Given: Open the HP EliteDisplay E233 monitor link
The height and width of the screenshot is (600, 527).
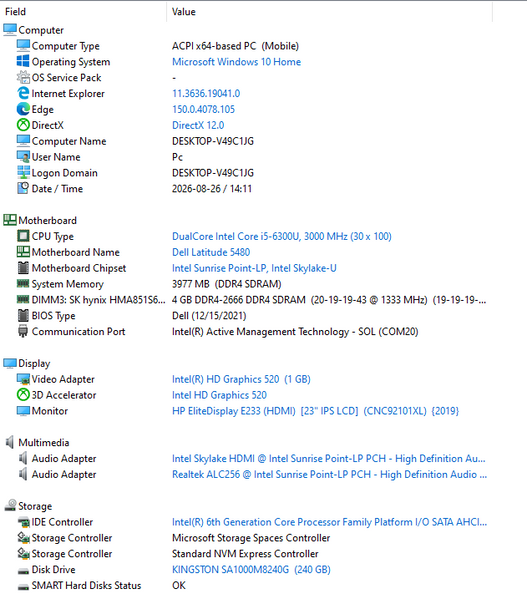Looking at the screenshot, I should click(315, 411).
